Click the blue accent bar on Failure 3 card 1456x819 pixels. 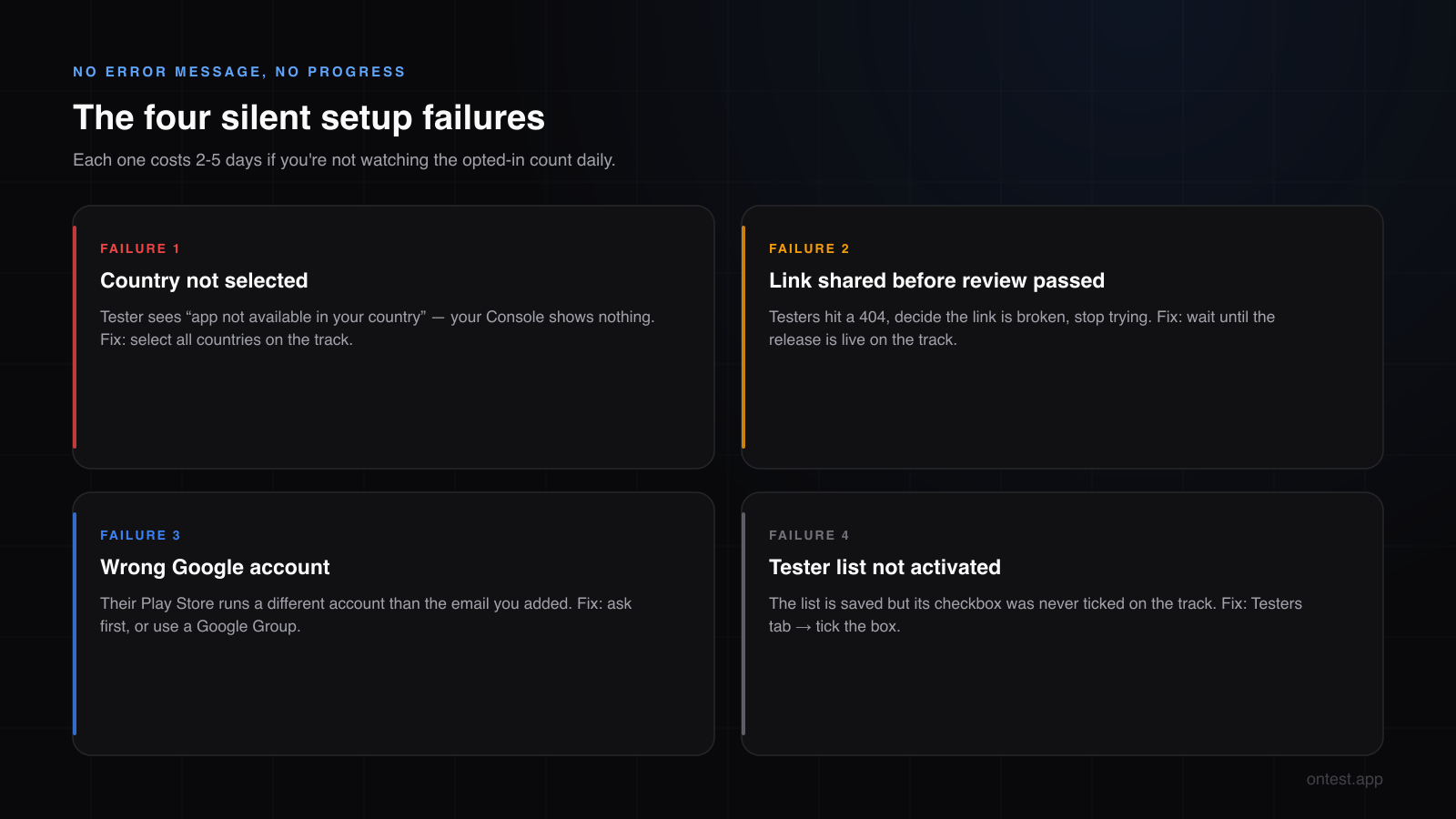coord(75,623)
